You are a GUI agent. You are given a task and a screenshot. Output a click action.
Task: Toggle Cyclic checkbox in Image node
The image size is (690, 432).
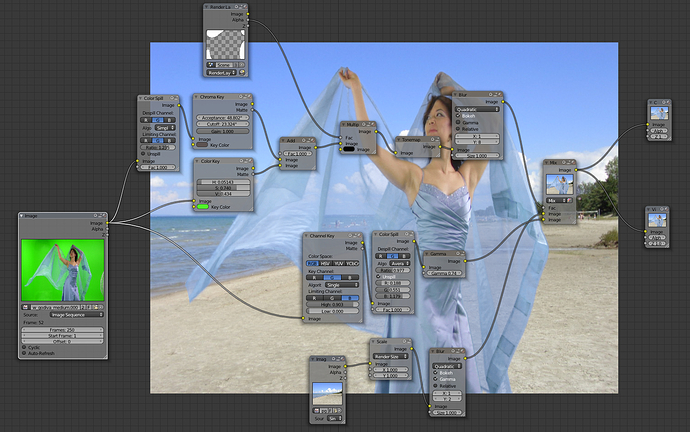click(24, 347)
